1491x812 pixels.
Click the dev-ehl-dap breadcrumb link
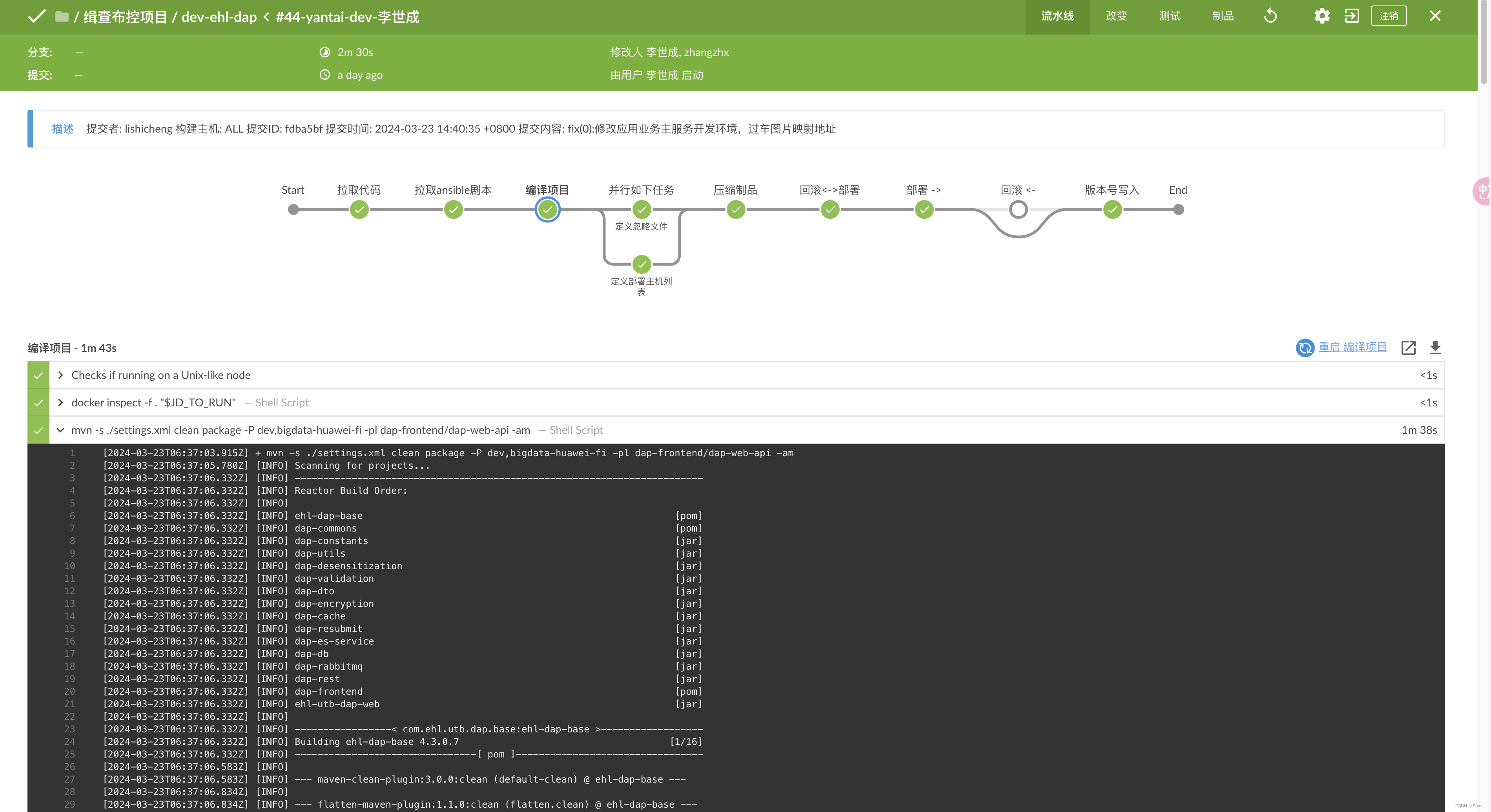219,17
